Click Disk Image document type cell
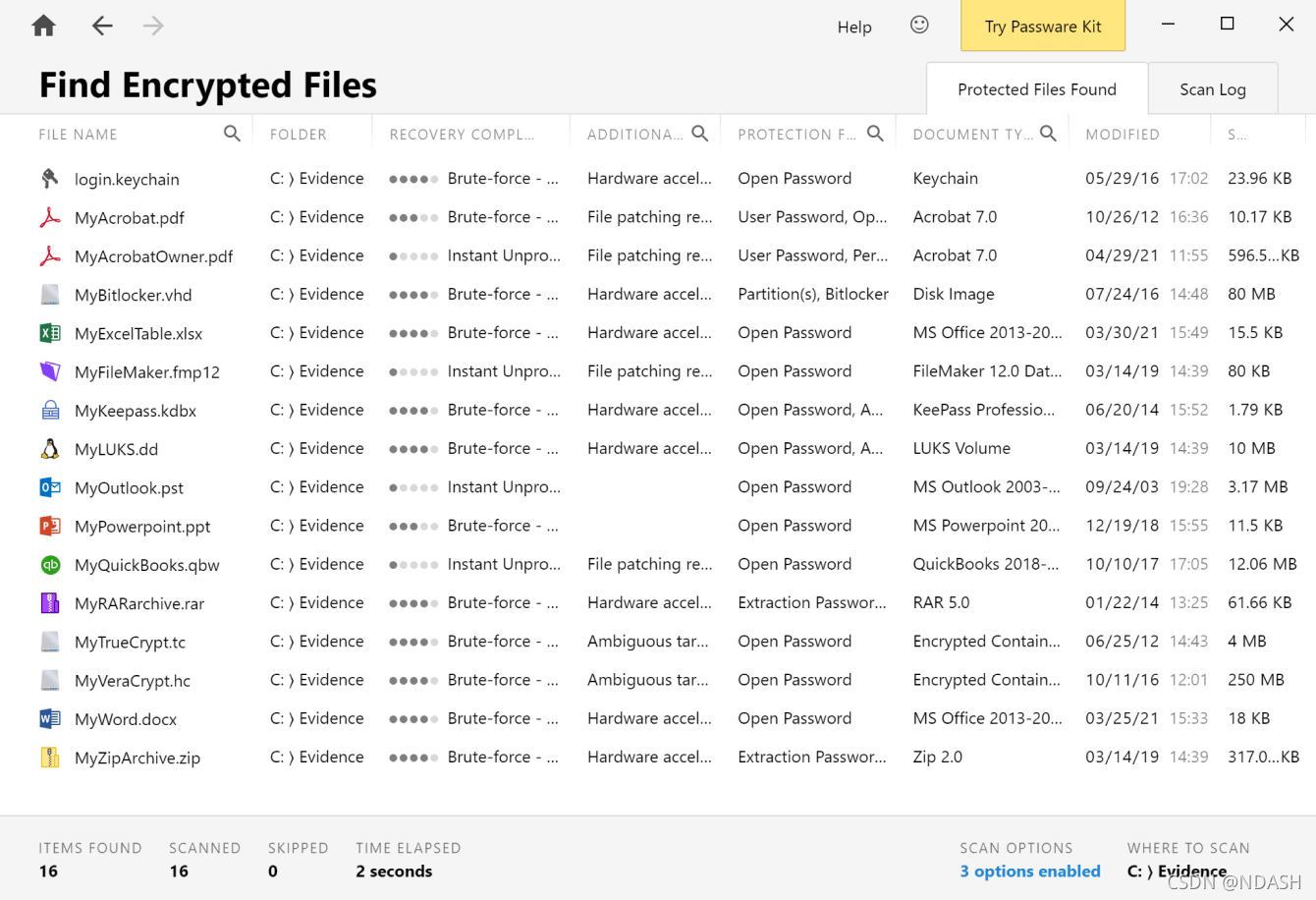Image resolution: width=1316 pixels, height=900 pixels. [954, 294]
